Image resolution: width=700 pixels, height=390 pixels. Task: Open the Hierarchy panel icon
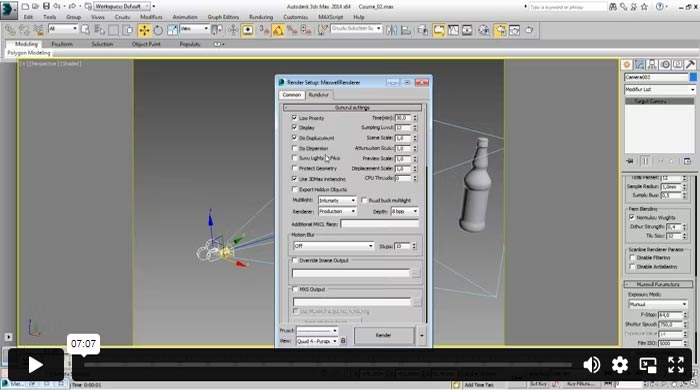[652, 65]
